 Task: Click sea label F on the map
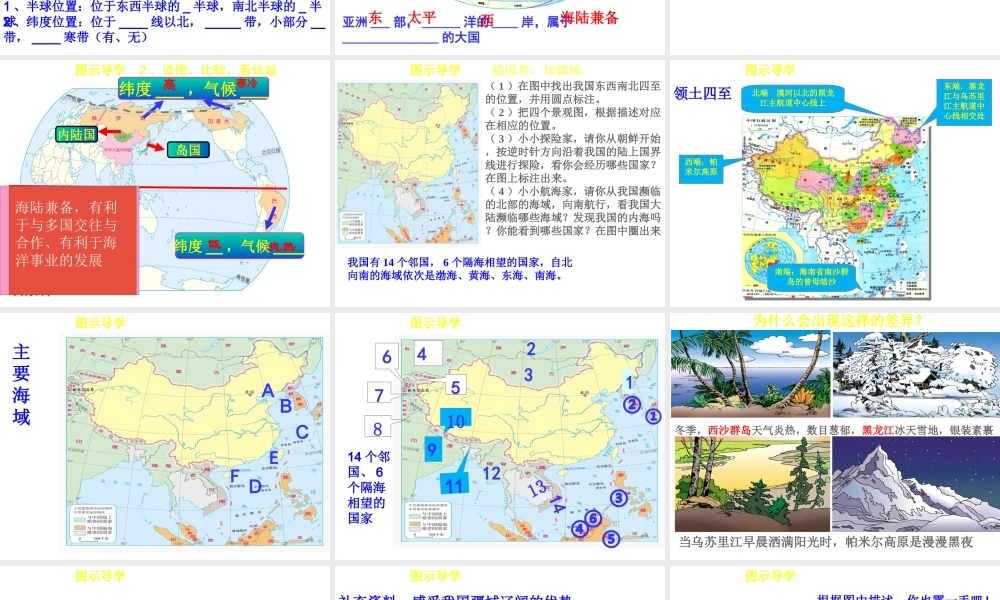[235, 476]
